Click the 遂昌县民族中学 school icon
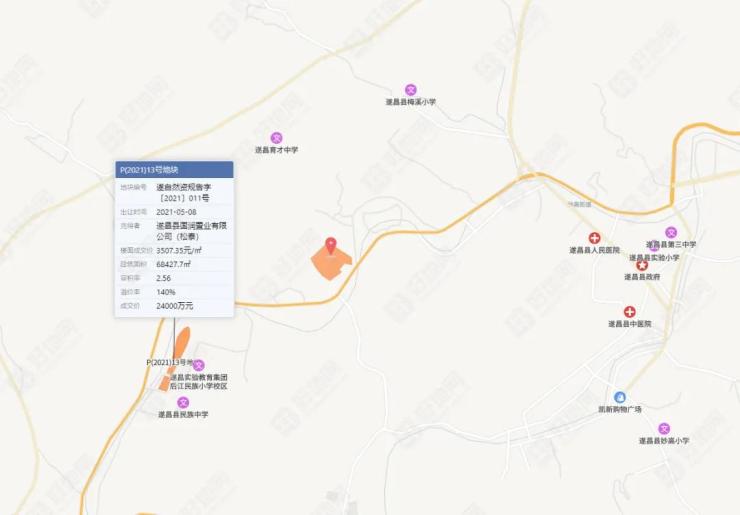Image resolution: width=740 pixels, height=515 pixels. point(183,403)
